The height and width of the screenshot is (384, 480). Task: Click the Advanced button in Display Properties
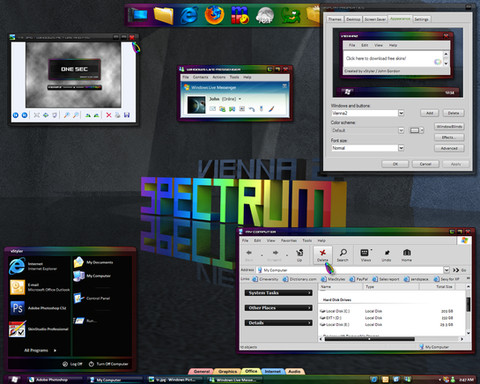pyautogui.click(x=449, y=148)
